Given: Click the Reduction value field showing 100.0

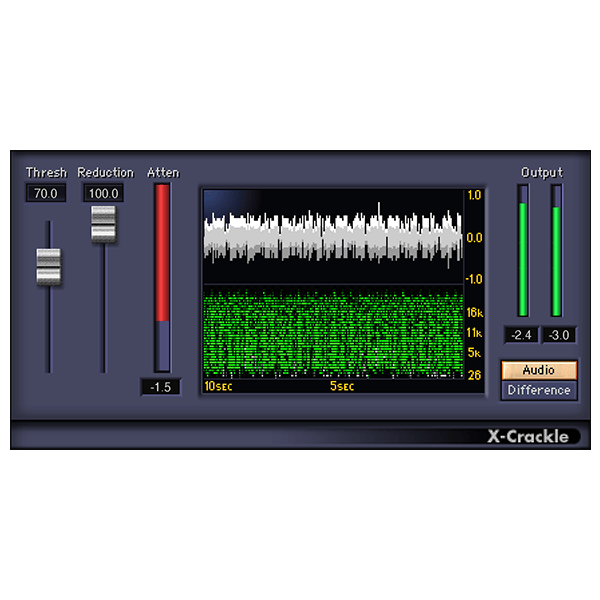Looking at the screenshot, I should (103, 193).
